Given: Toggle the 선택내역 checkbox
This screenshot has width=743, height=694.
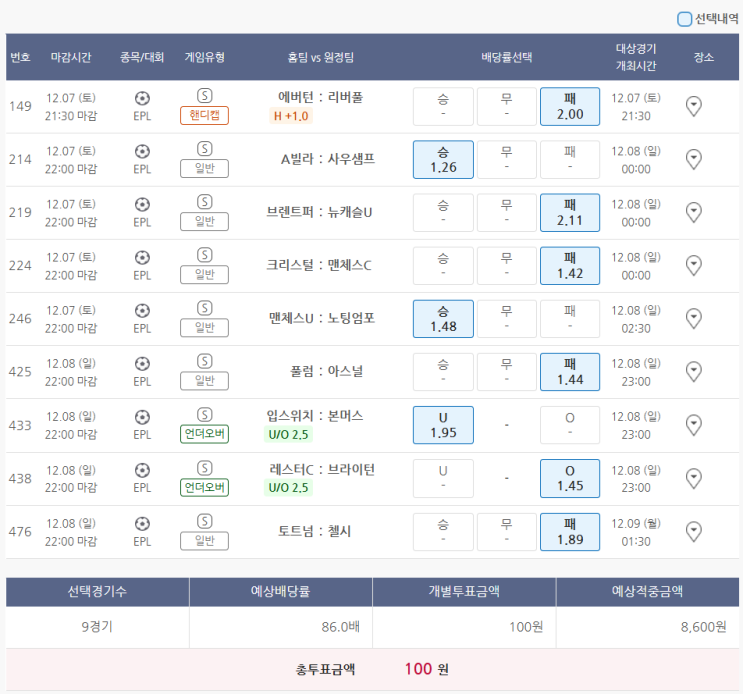Looking at the screenshot, I should click(x=684, y=19).
